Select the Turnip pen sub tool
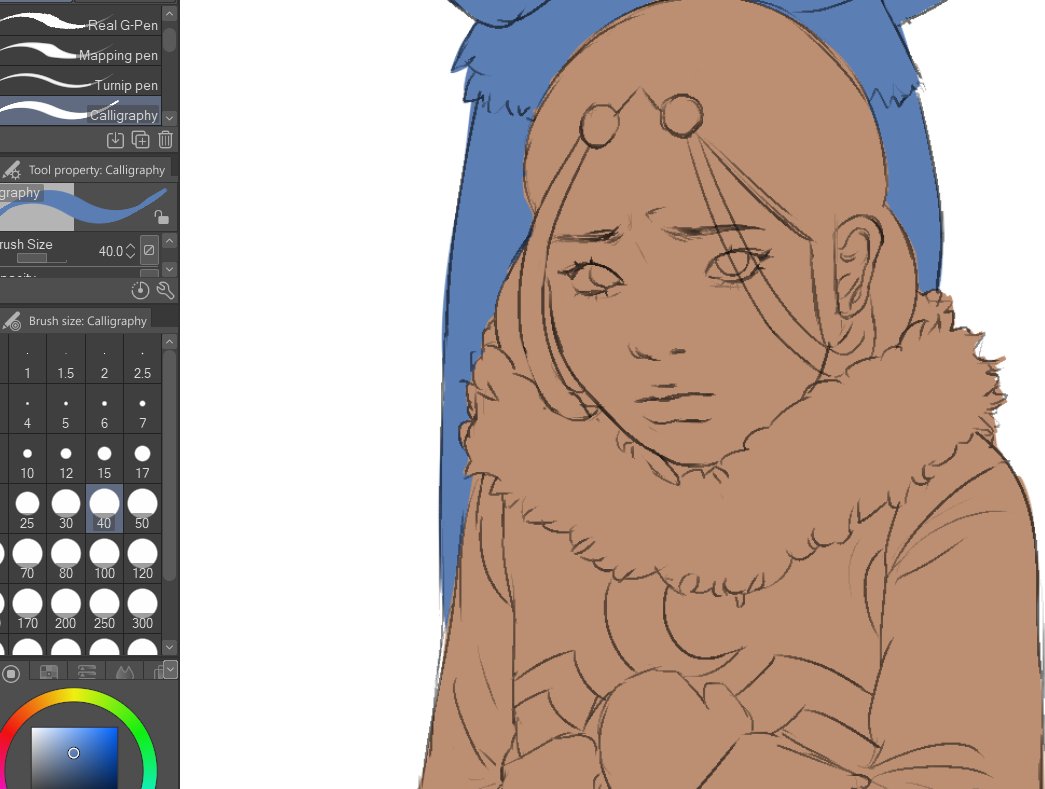Screen dimensions: 1045x789 tap(80, 81)
